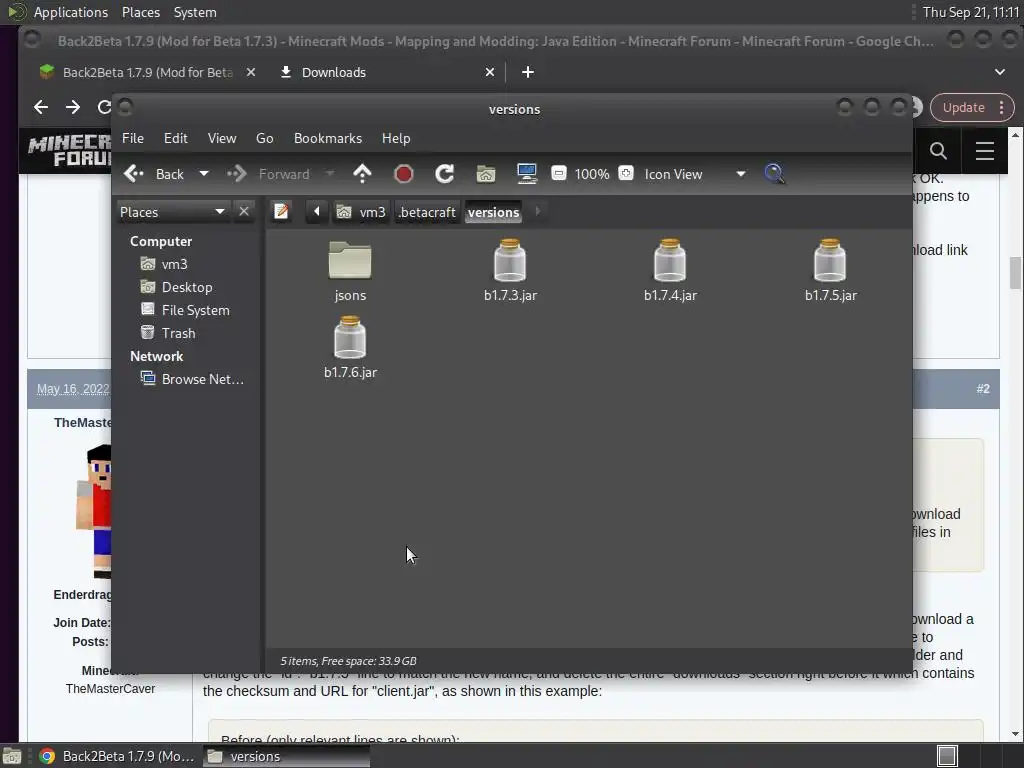Open the View menu
This screenshot has width=1024, height=768.
(x=222, y=138)
